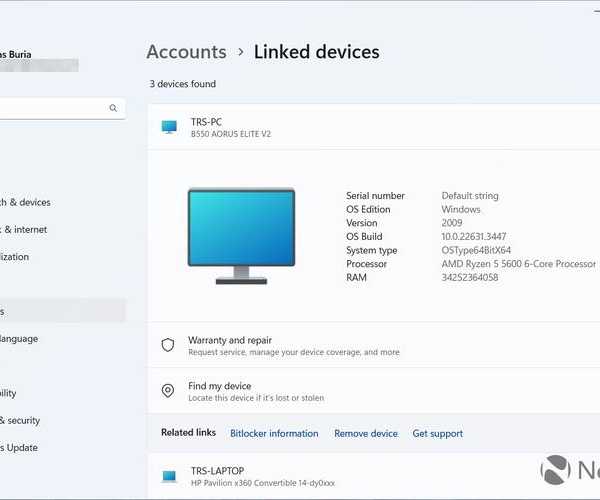Click the Find my device location pin icon

click(168, 391)
